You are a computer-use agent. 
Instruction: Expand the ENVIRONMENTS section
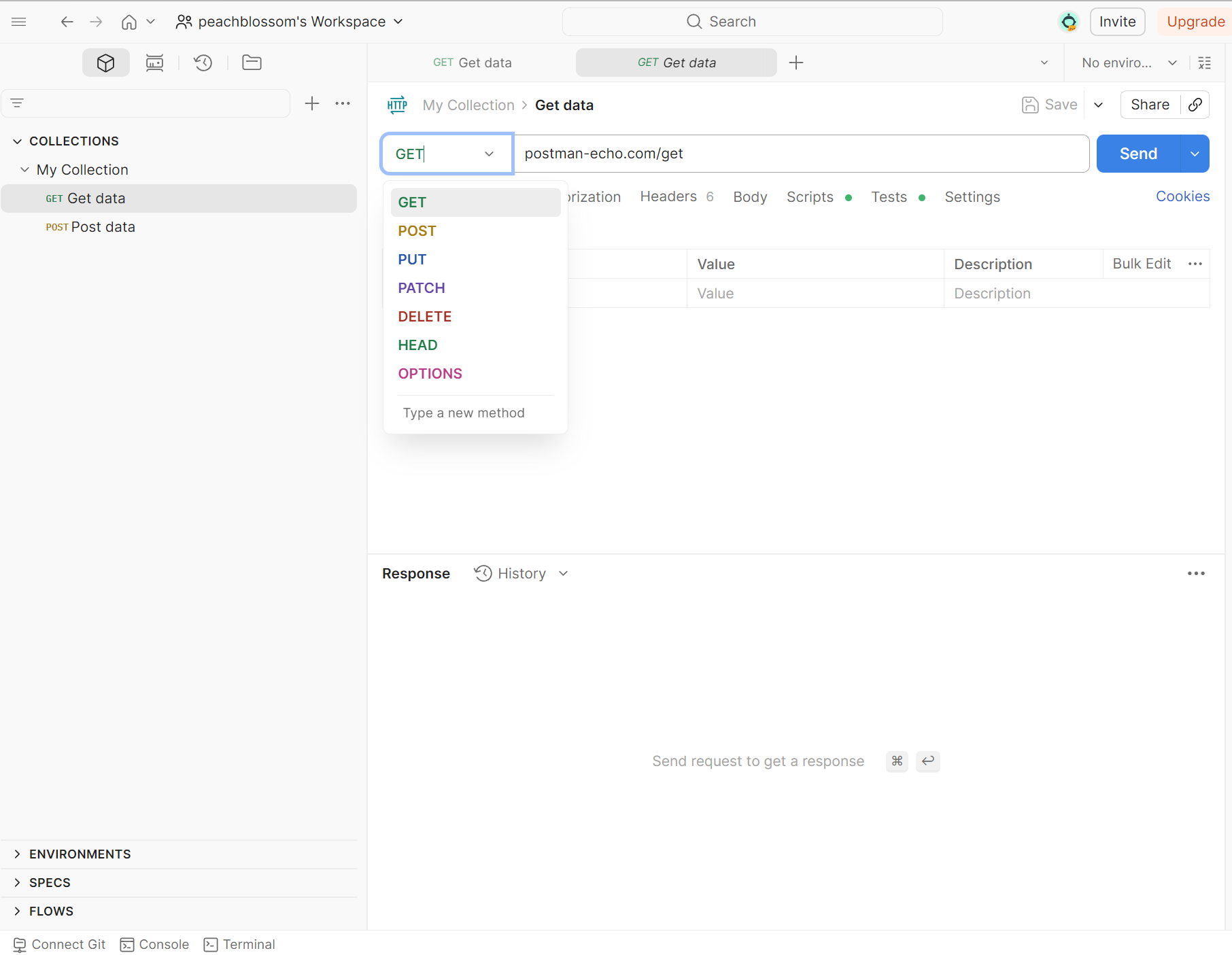17,854
